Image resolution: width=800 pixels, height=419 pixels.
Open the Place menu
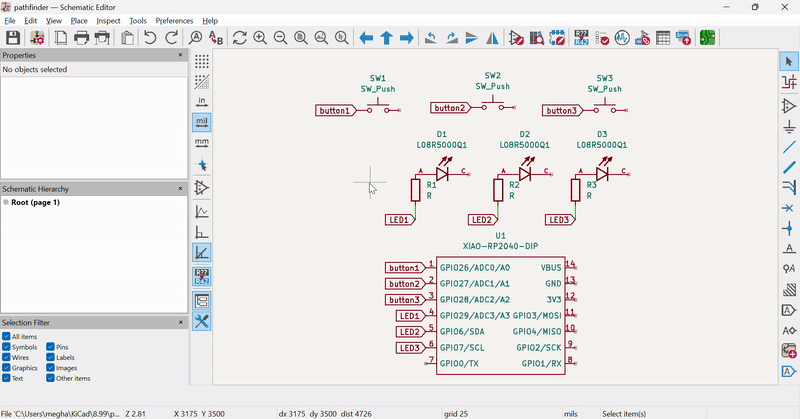79,20
